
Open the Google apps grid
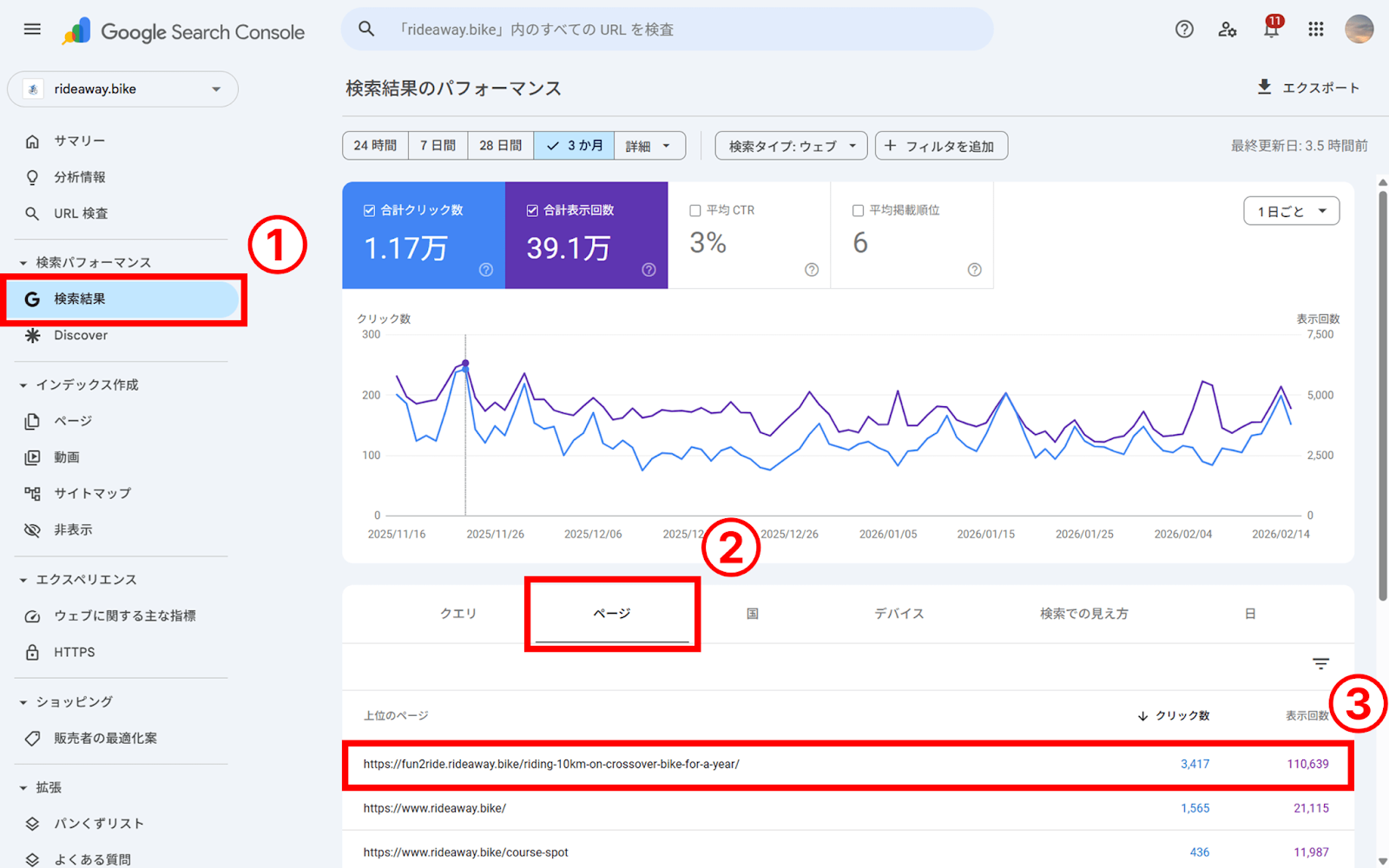(1314, 29)
